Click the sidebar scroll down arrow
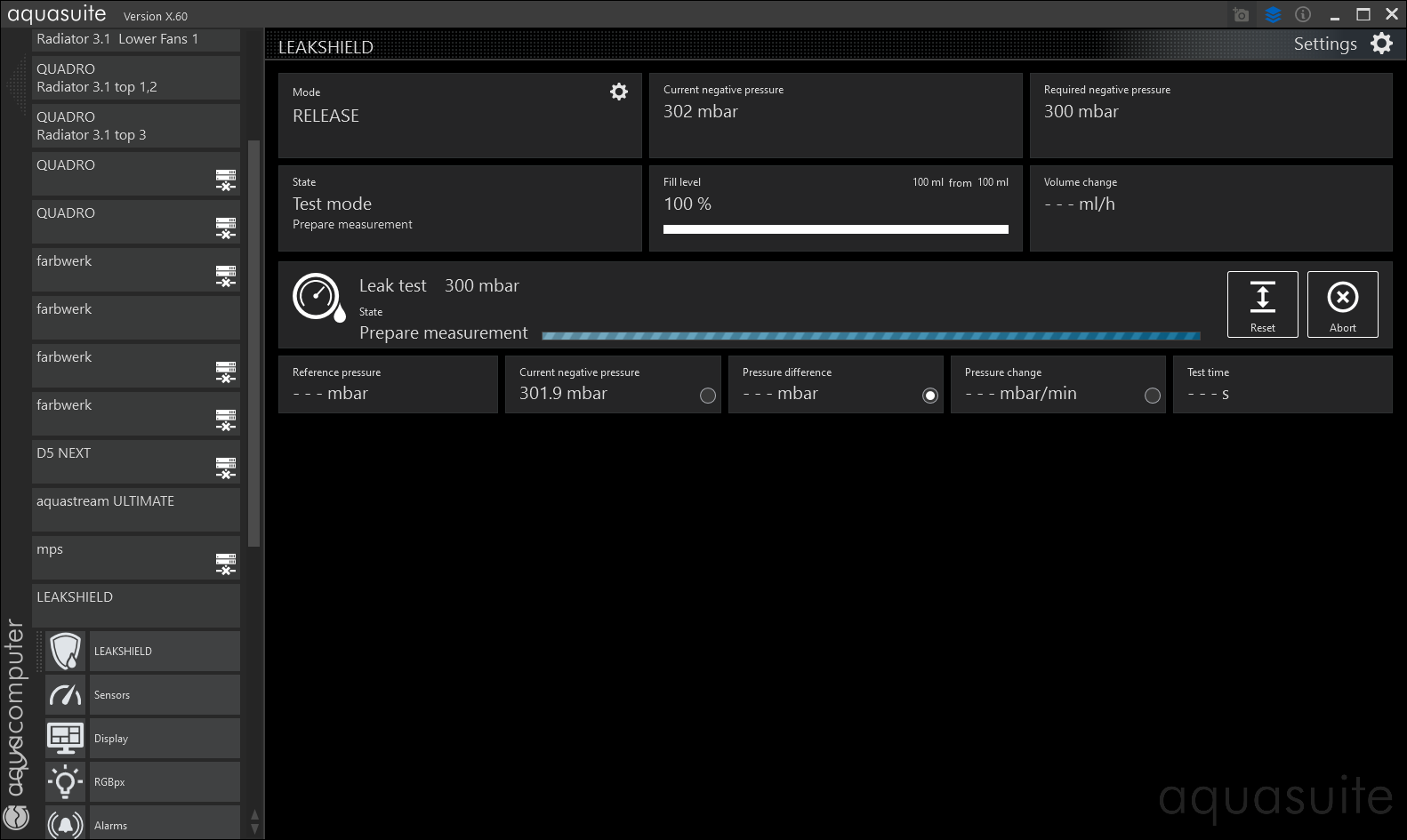The height and width of the screenshot is (840, 1407). (x=255, y=828)
